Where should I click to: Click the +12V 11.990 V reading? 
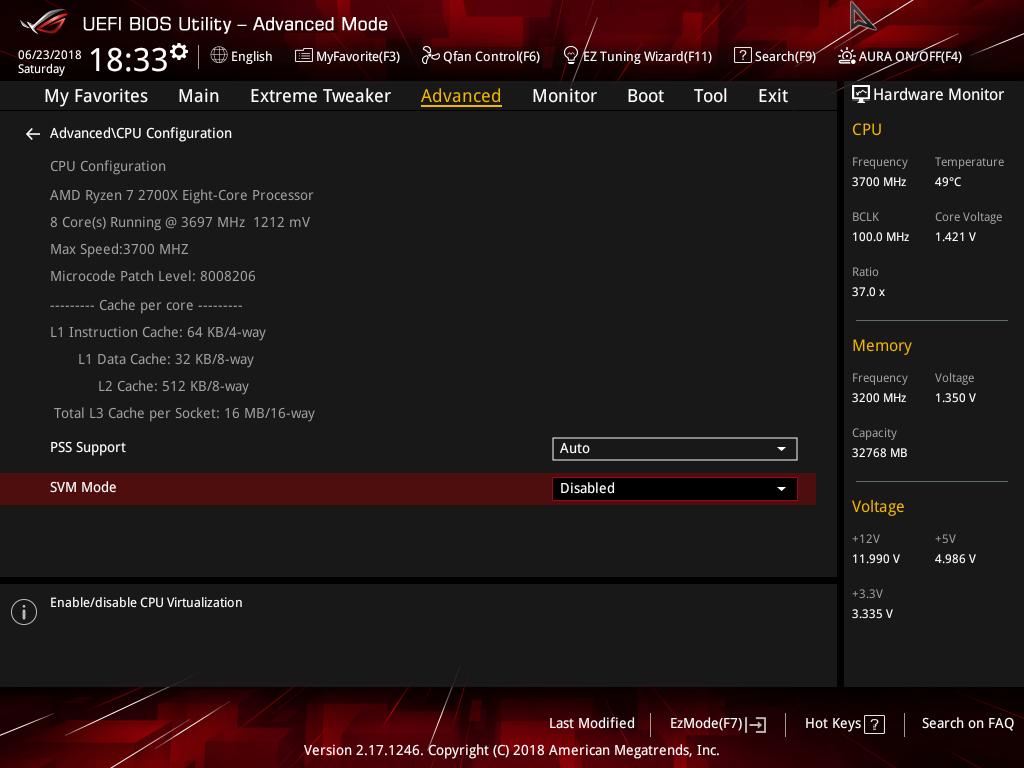click(876, 559)
